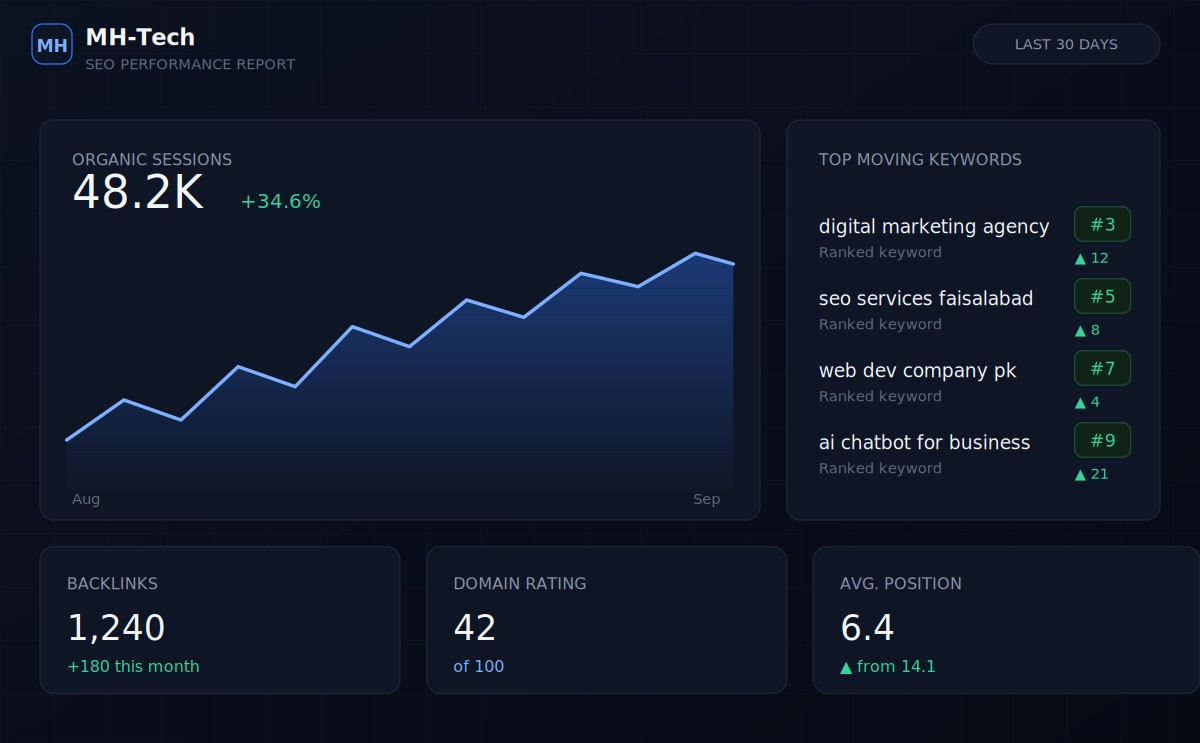Click the ▲ 12 position change

tap(1091, 258)
